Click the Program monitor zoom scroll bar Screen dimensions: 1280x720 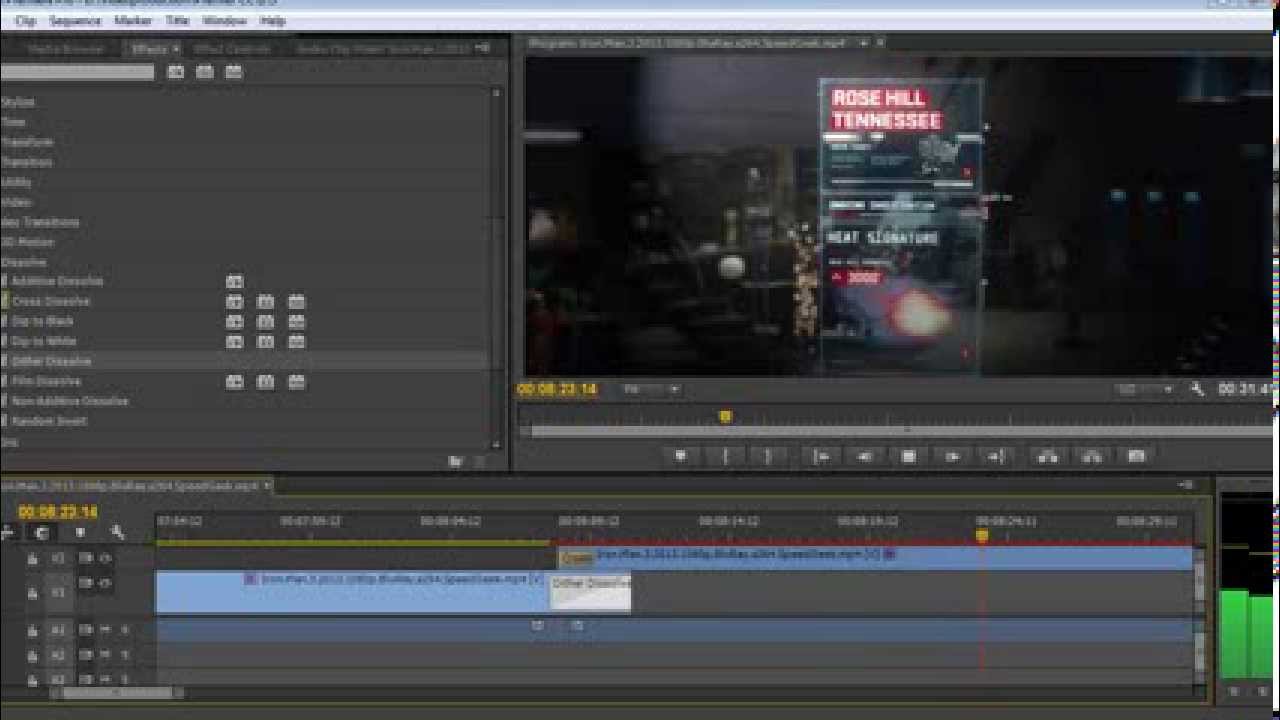pyautogui.click(x=900, y=432)
